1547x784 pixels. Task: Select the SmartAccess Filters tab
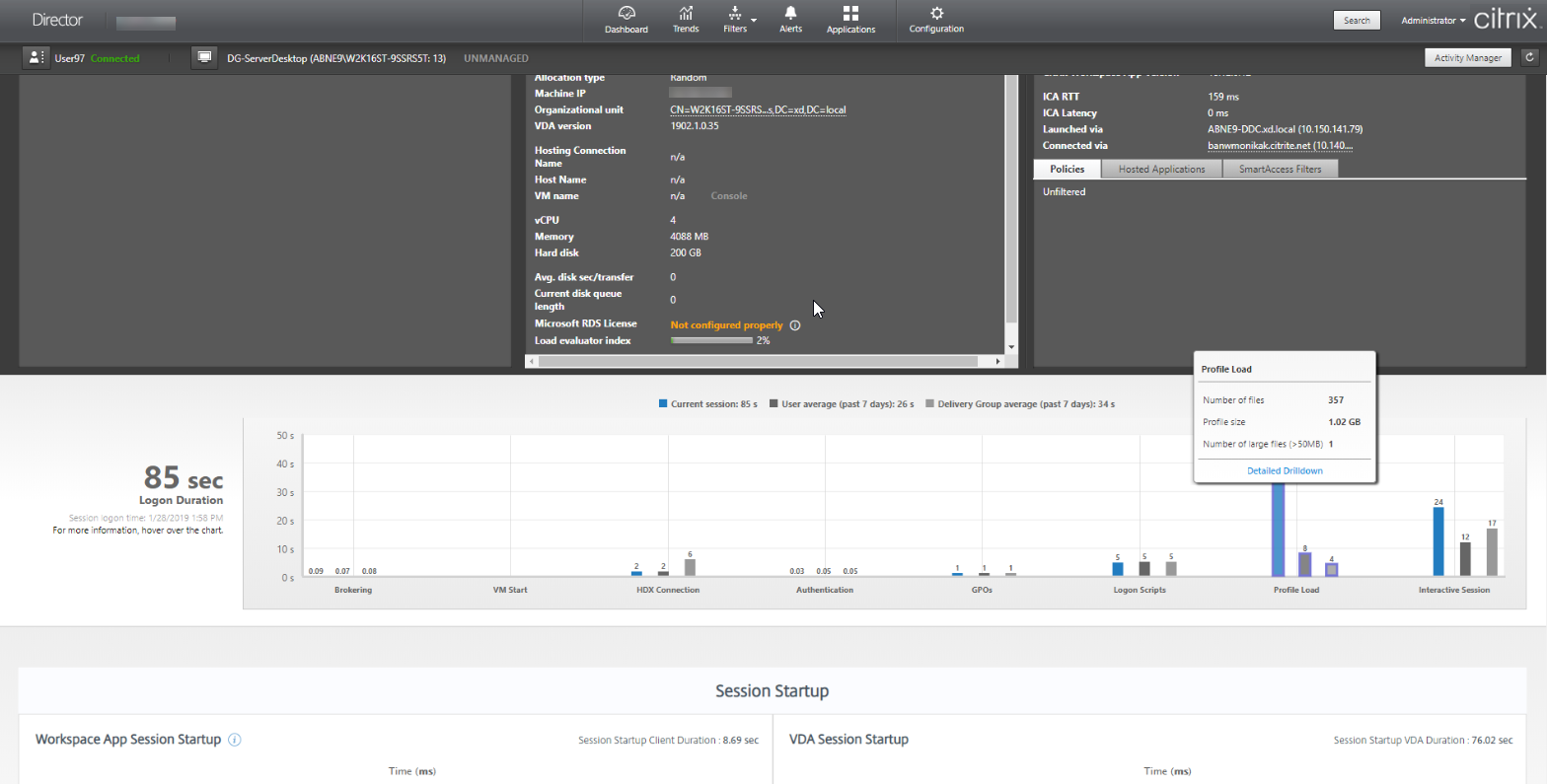1281,170
